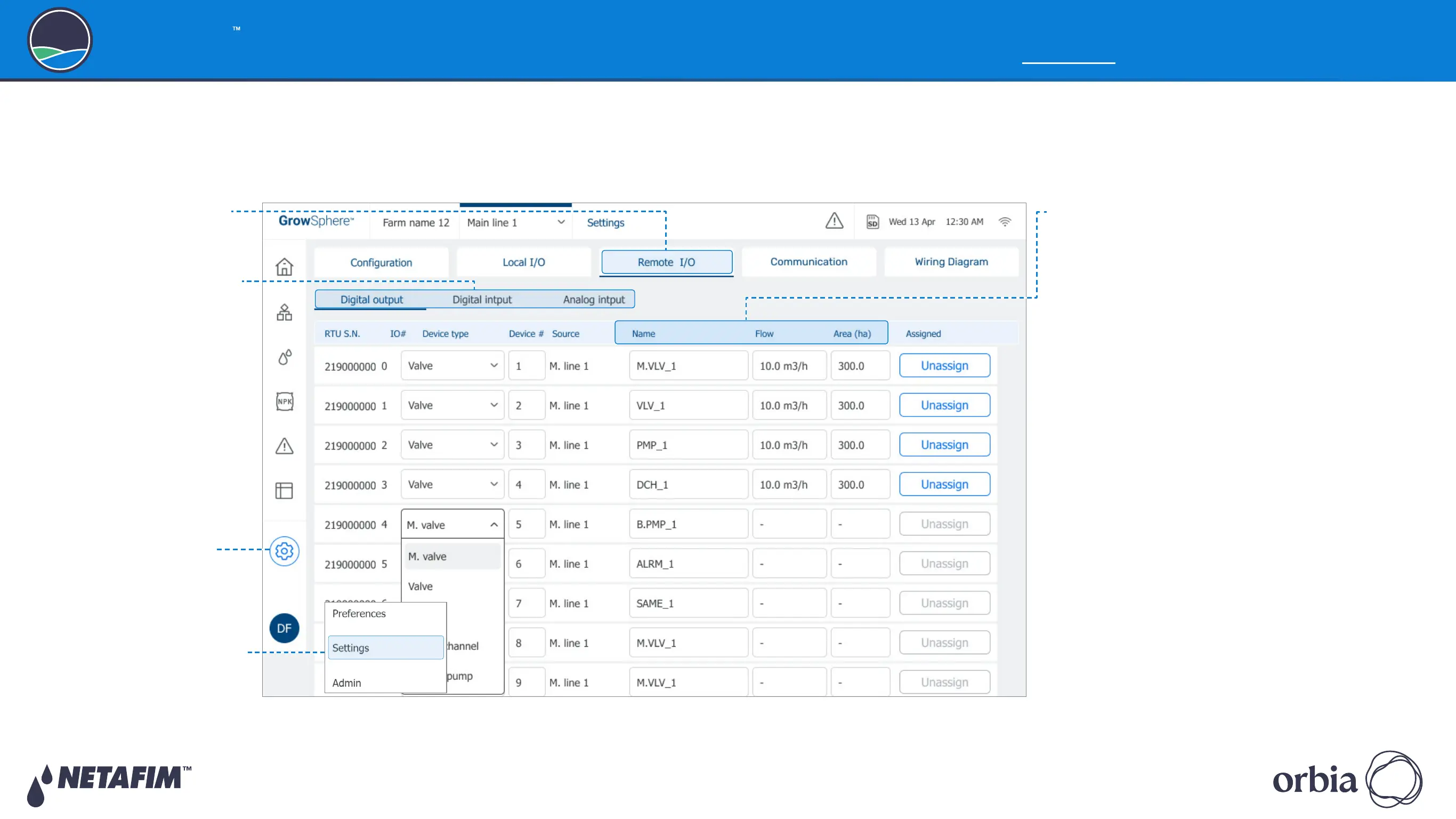1456x819 pixels.
Task: Open the table layout icon in sidebar
Action: [284, 491]
